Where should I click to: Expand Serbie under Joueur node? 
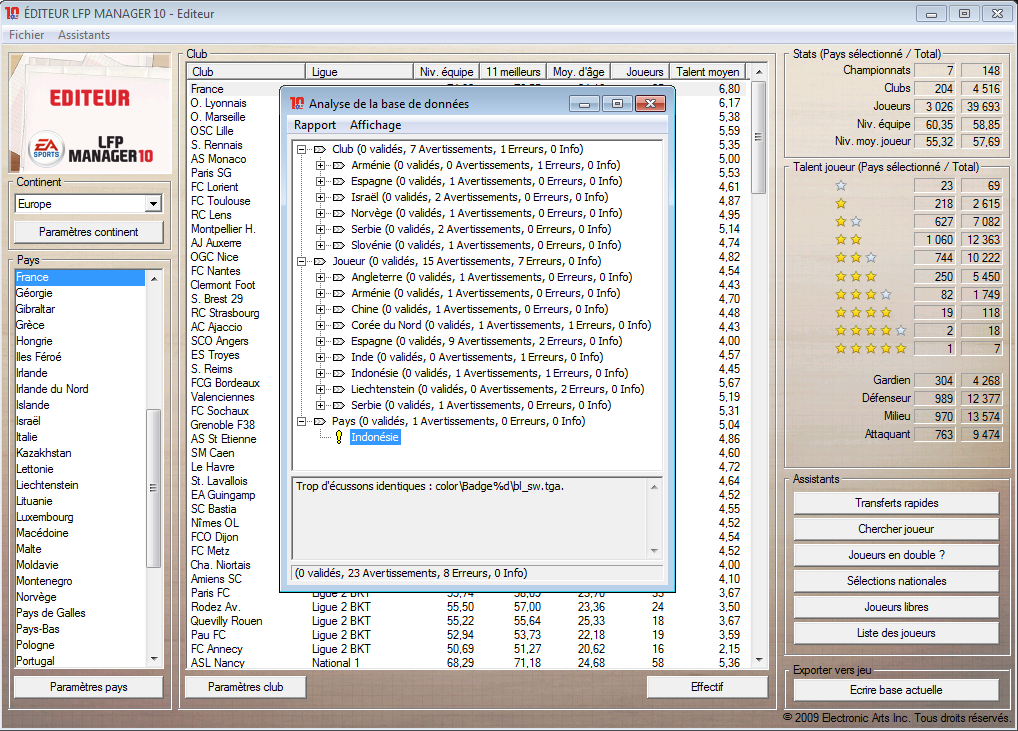point(320,405)
